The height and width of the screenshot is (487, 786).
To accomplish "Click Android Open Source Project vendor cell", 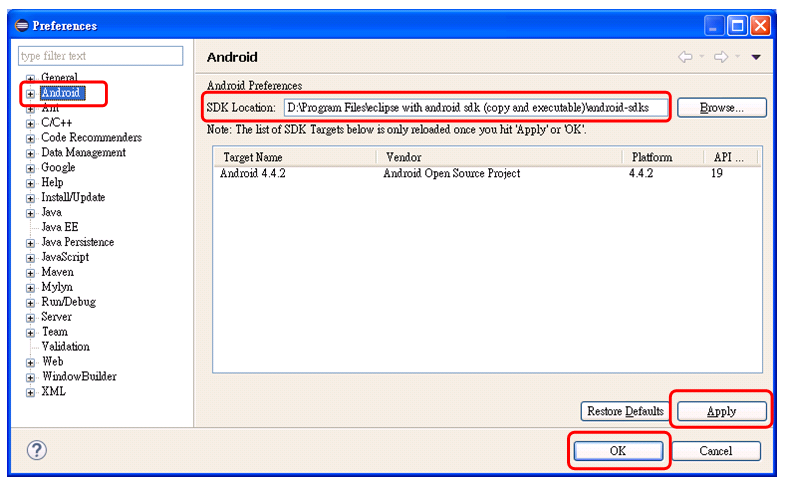I will pos(452,173).
